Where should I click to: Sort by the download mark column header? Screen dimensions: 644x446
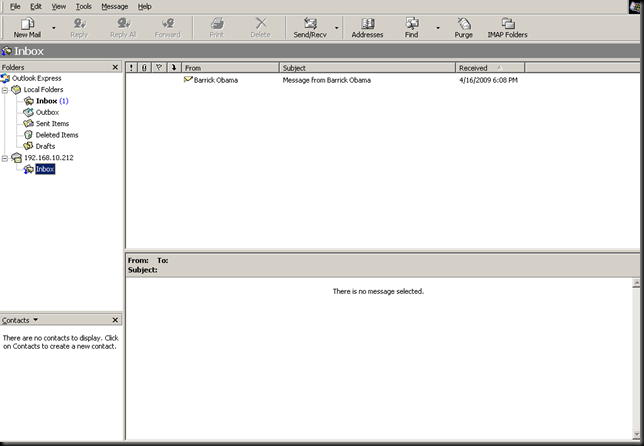(x=174, y=68)
